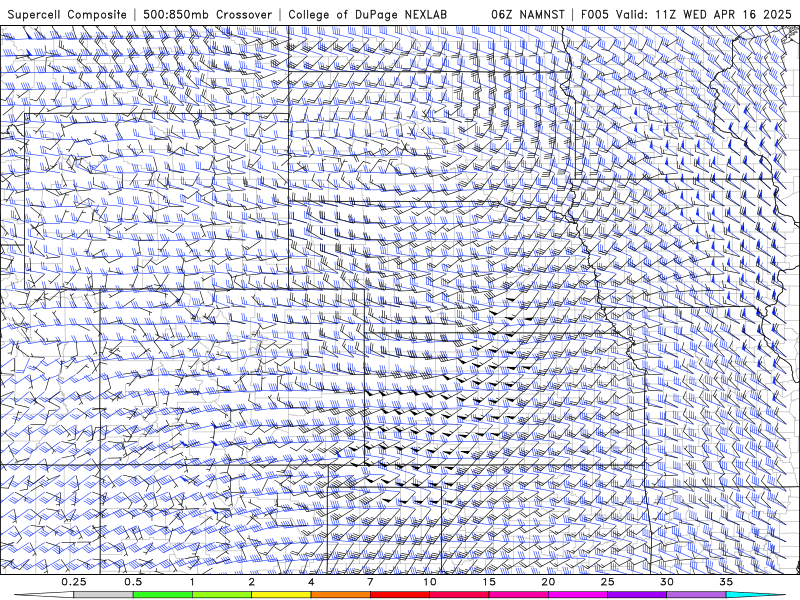The image size is (800, 600).
Task: Click the legend value 2
Action: click(252, 582)
